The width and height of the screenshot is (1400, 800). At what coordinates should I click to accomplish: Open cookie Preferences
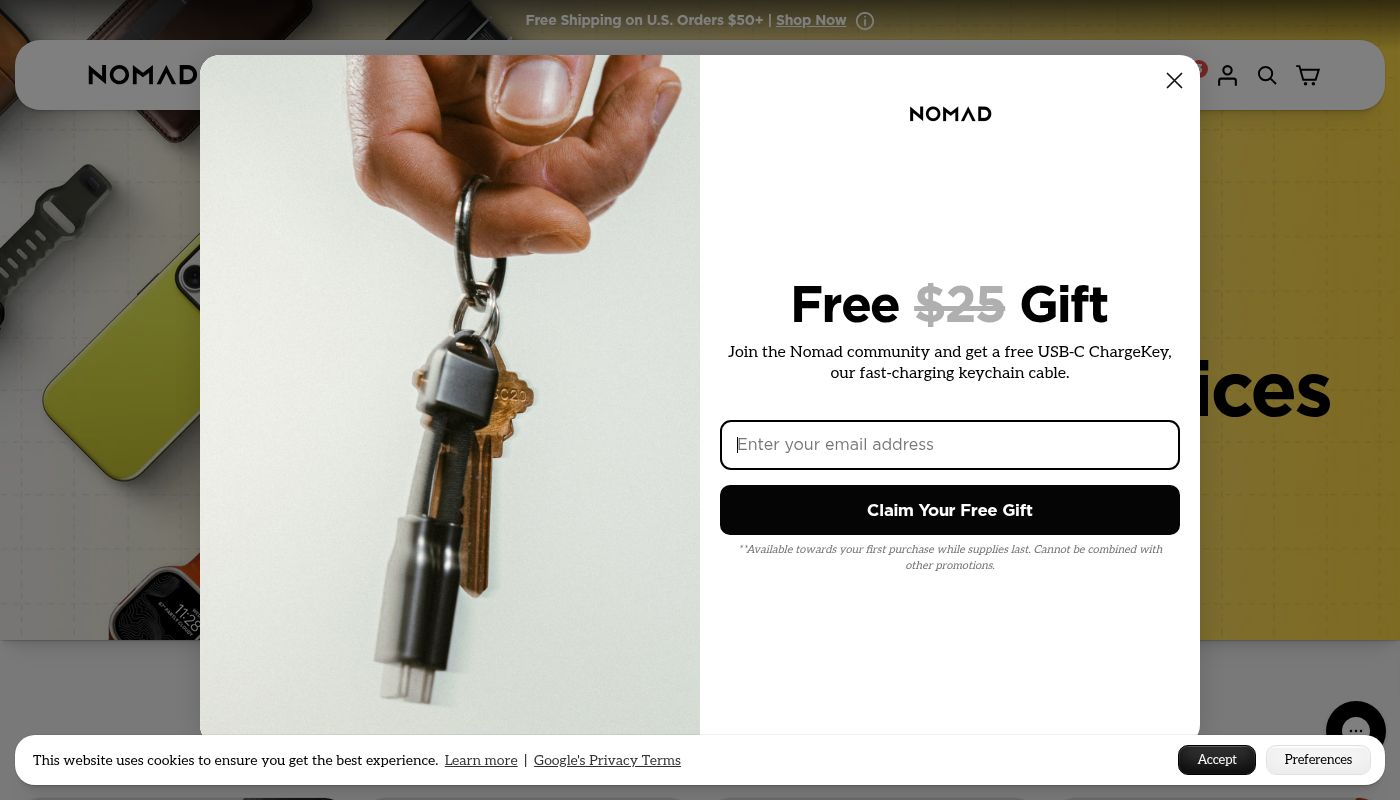1318,760
